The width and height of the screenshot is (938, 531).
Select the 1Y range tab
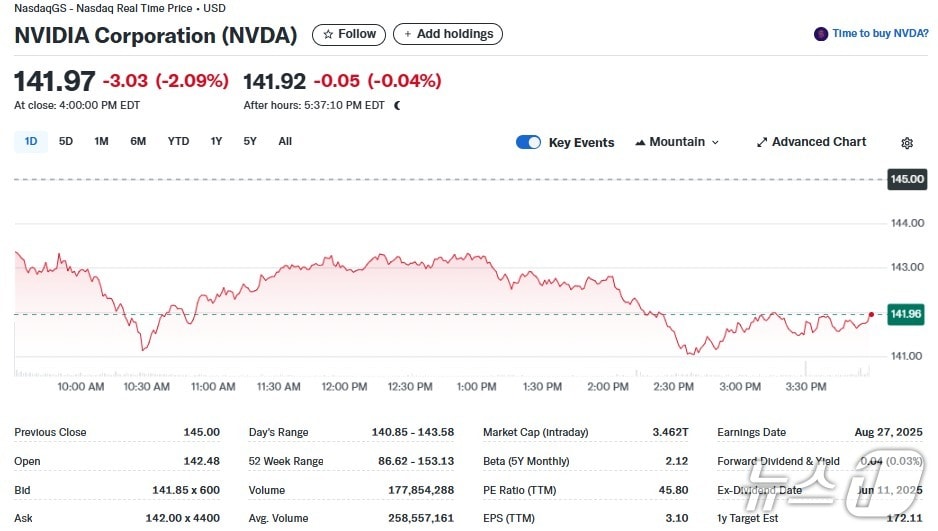pyautogui.click(x=216, y=141)
